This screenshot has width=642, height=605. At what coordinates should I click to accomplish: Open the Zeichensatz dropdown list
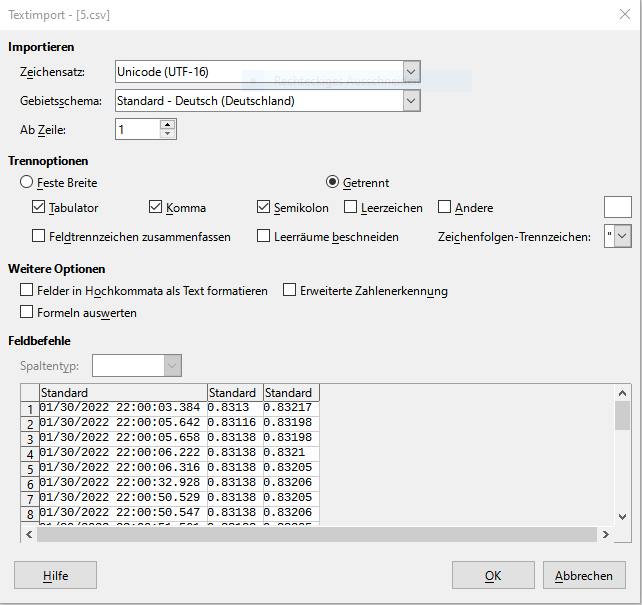pyautogui.click(x=411, y=72)
